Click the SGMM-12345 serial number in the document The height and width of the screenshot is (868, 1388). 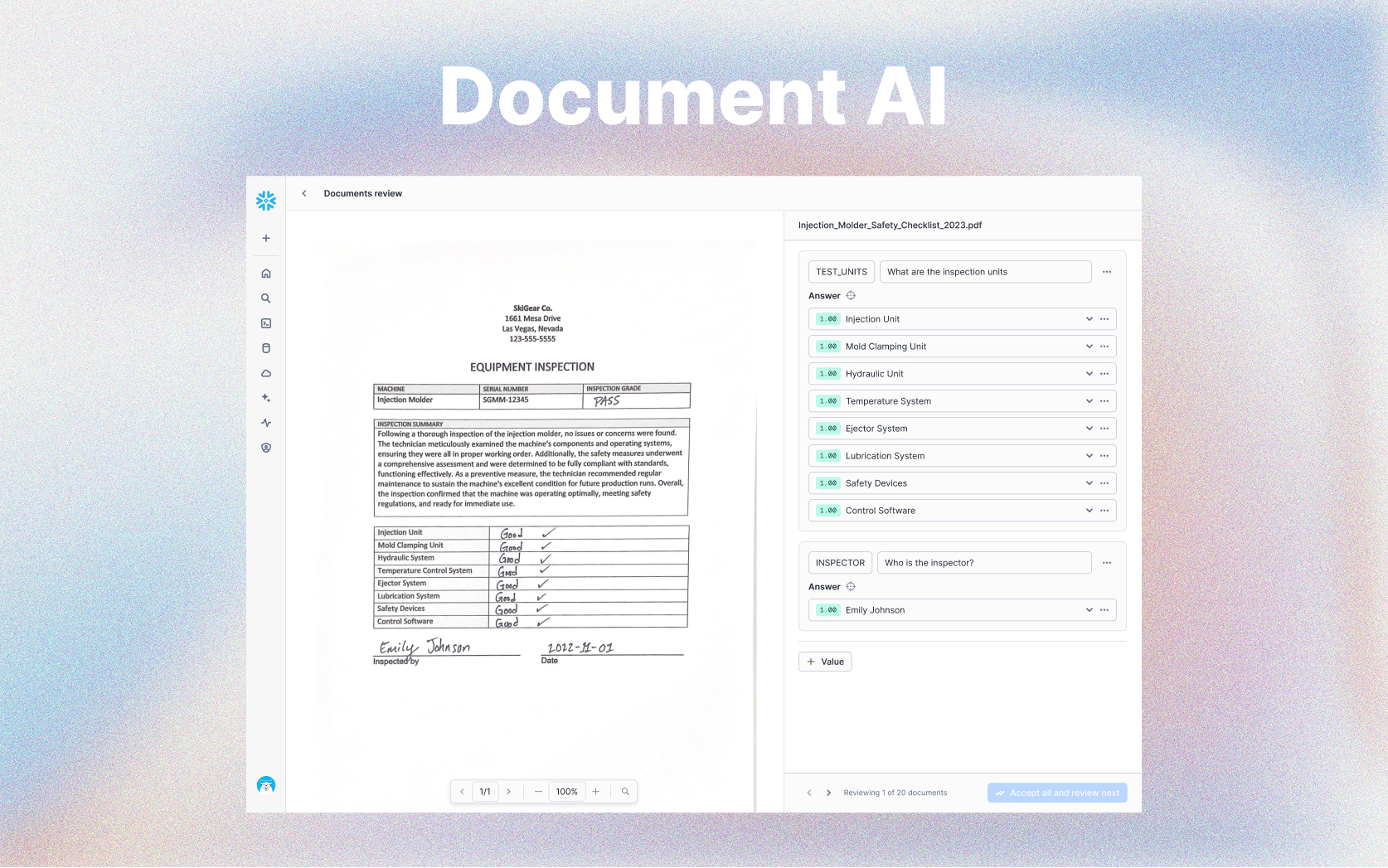pos(506,400)
